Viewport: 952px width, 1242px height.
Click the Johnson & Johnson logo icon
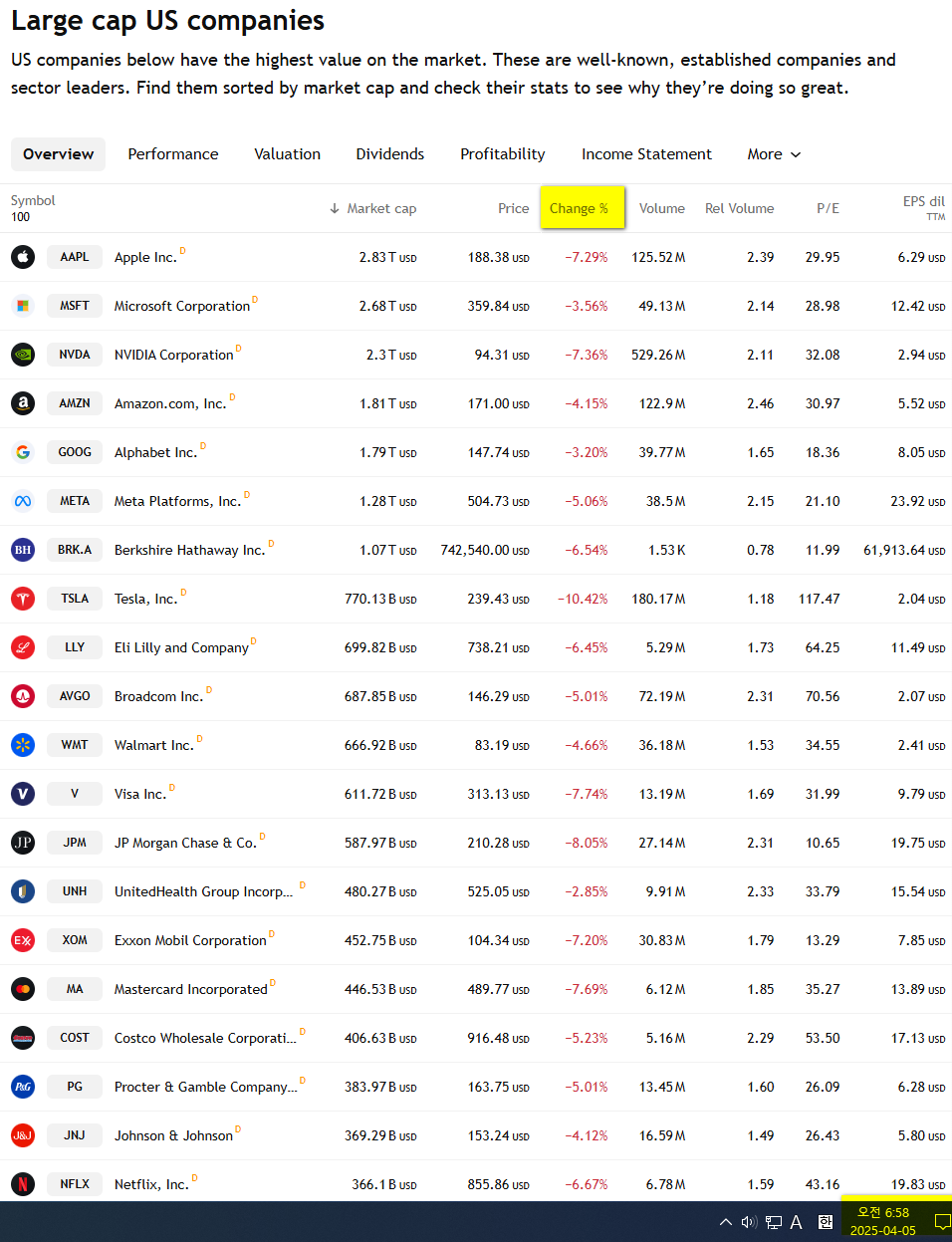pos(23,1135)
